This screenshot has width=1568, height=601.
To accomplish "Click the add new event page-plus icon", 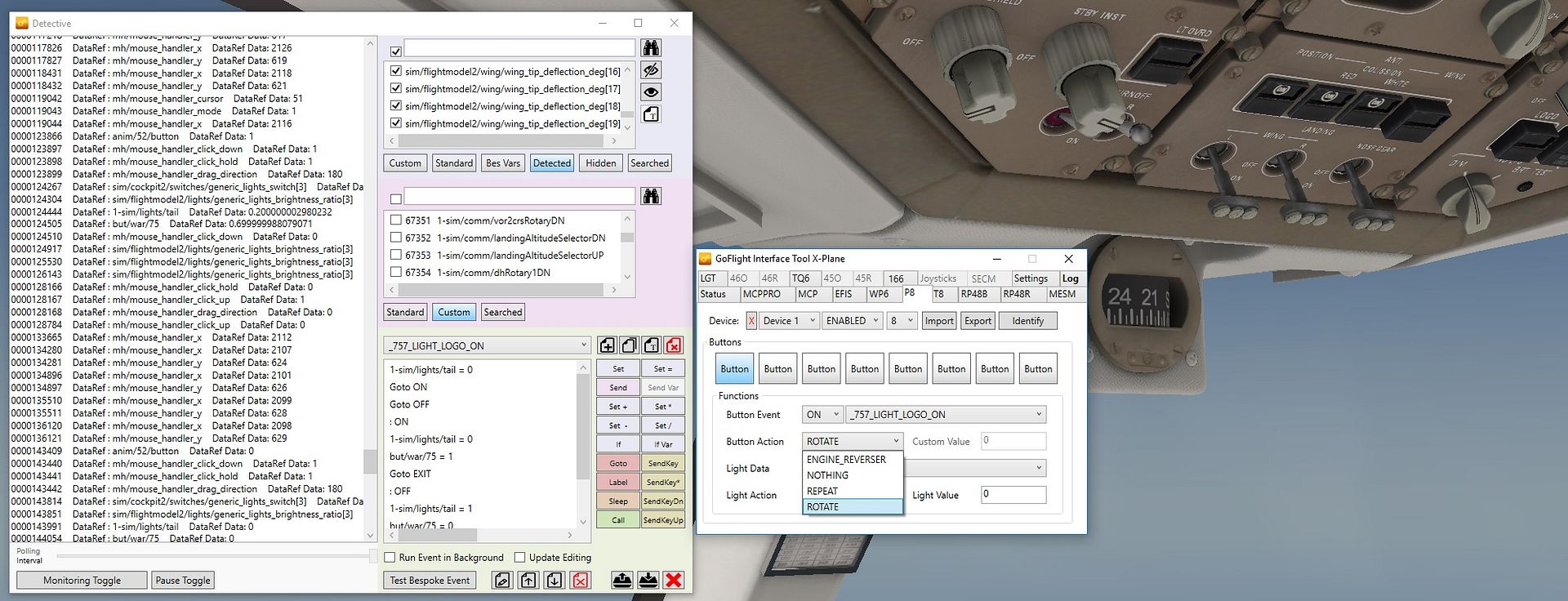I will [x=607, y=345].
